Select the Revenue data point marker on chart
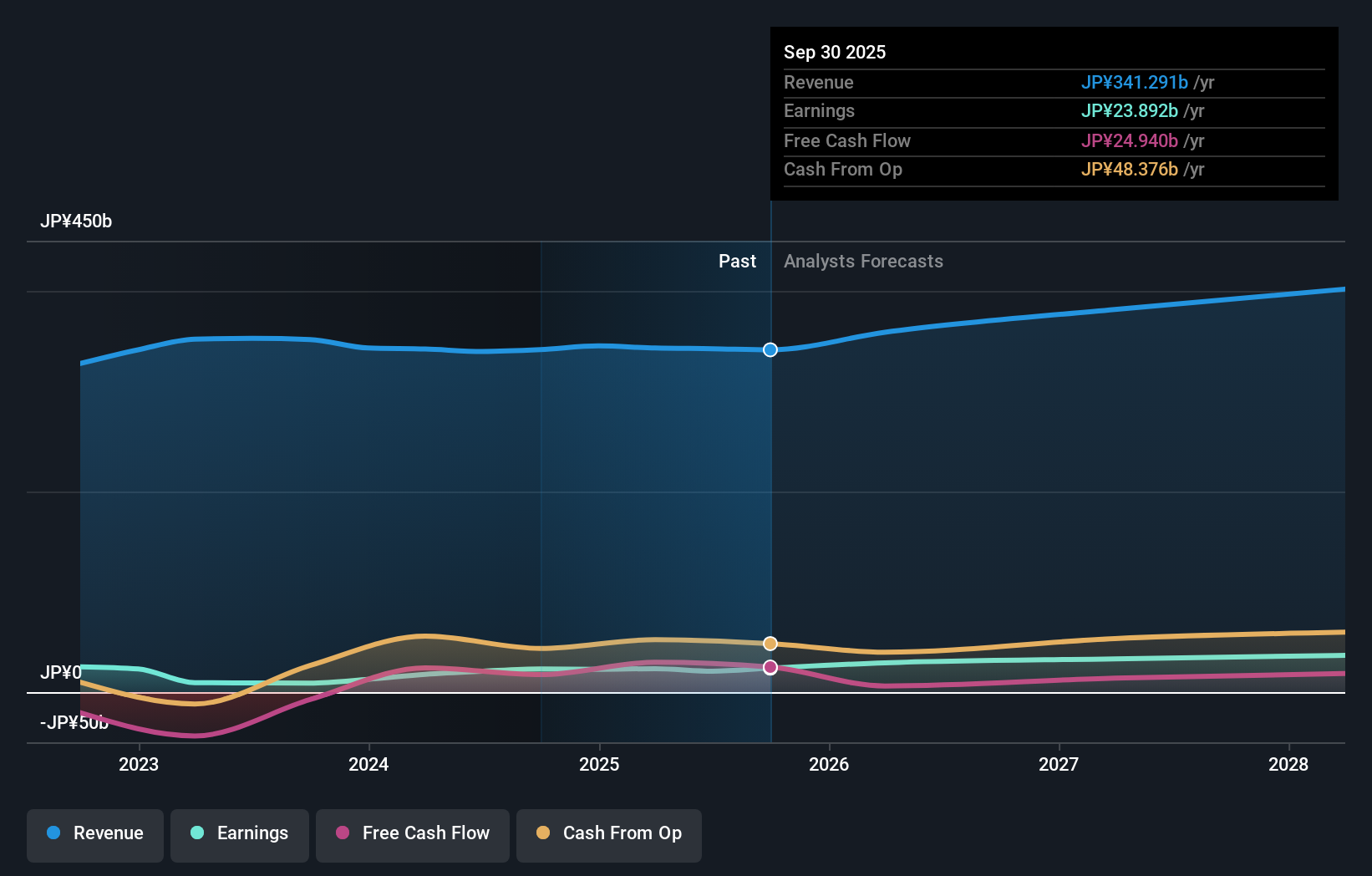 click(770, 350)
